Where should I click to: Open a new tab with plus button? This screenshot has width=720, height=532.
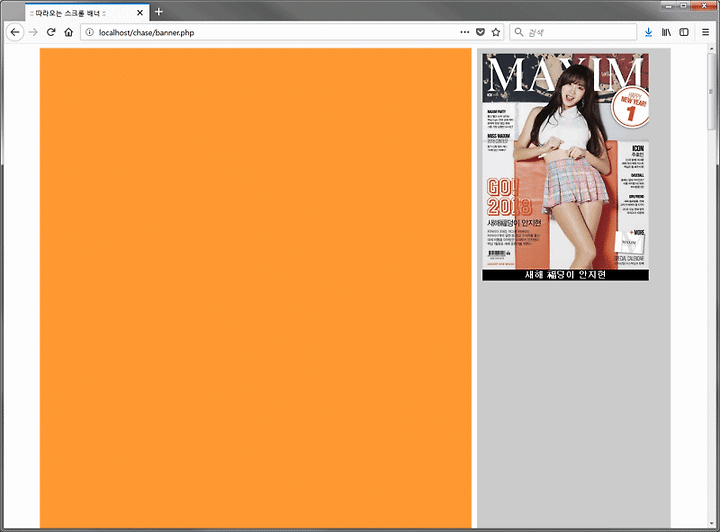click(159, 12)
